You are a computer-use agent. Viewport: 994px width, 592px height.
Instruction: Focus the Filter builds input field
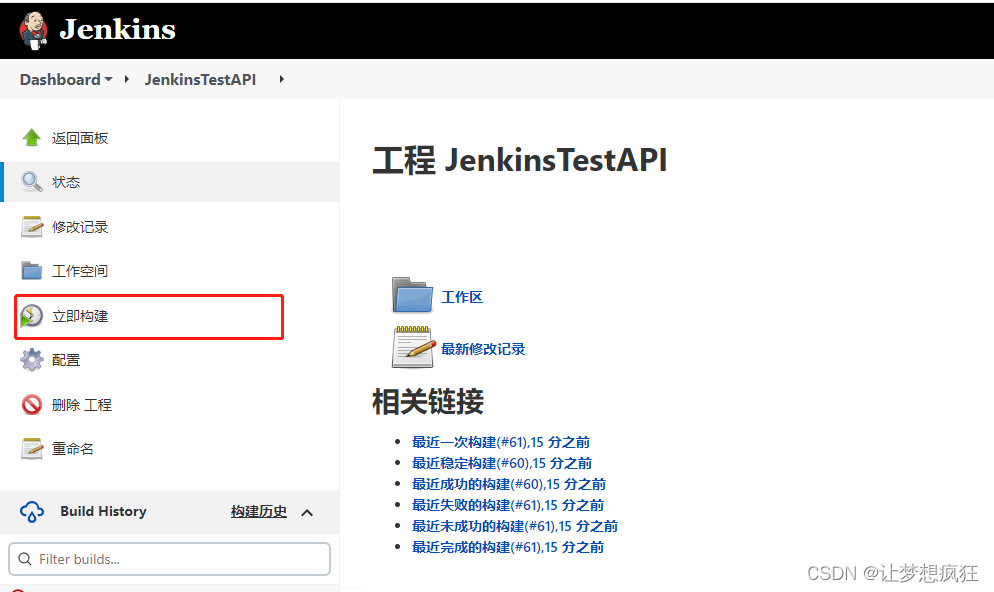click(x=170, y=559)
